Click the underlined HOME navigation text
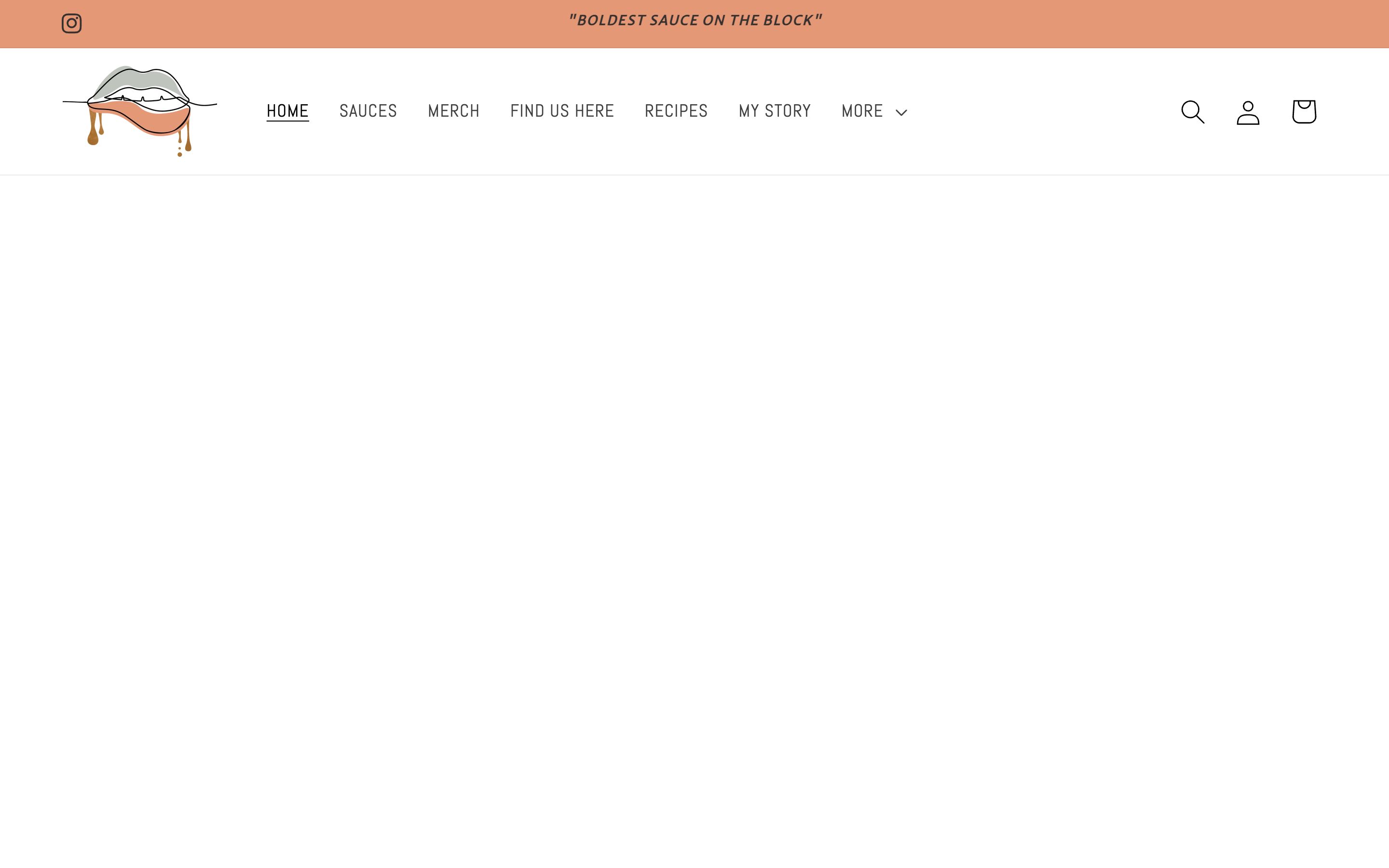Image resolution: width=1389 pixels, height=868 pixels. tap(287, 111)
